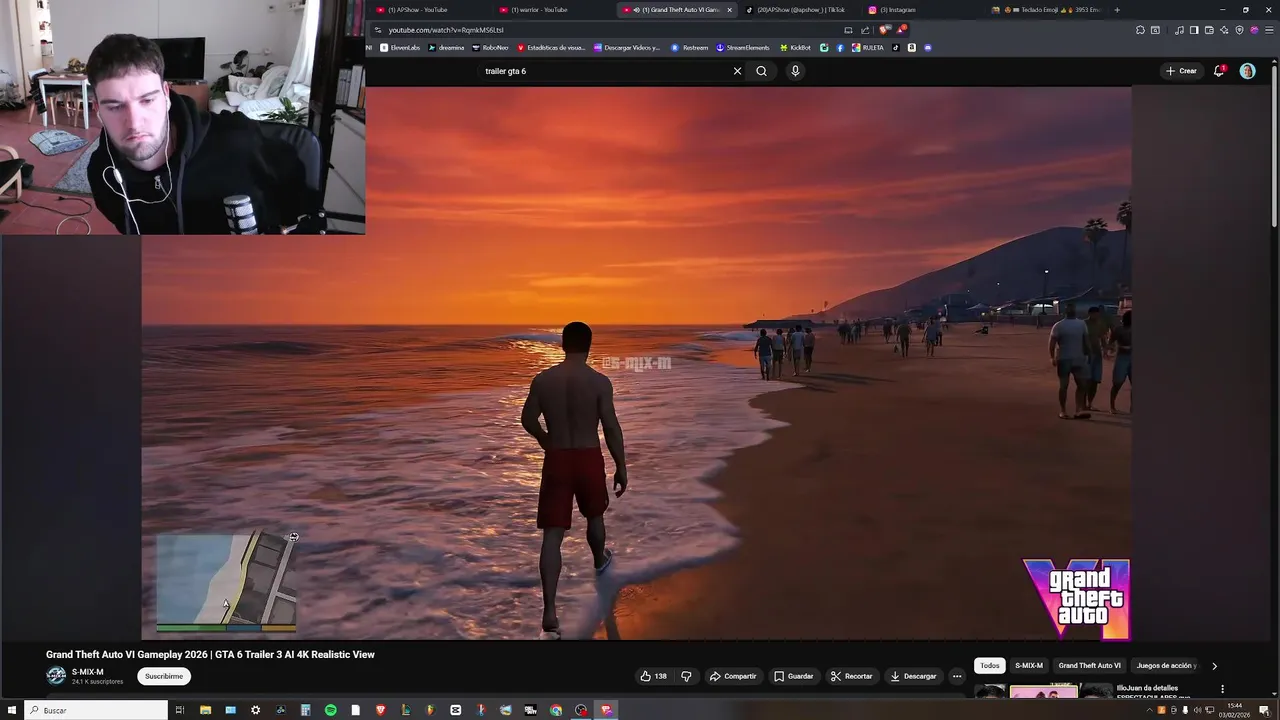Viewport: 1280px width, 720px height.
Task: Click the browser address bar URL
Action: tap(446, 30)
